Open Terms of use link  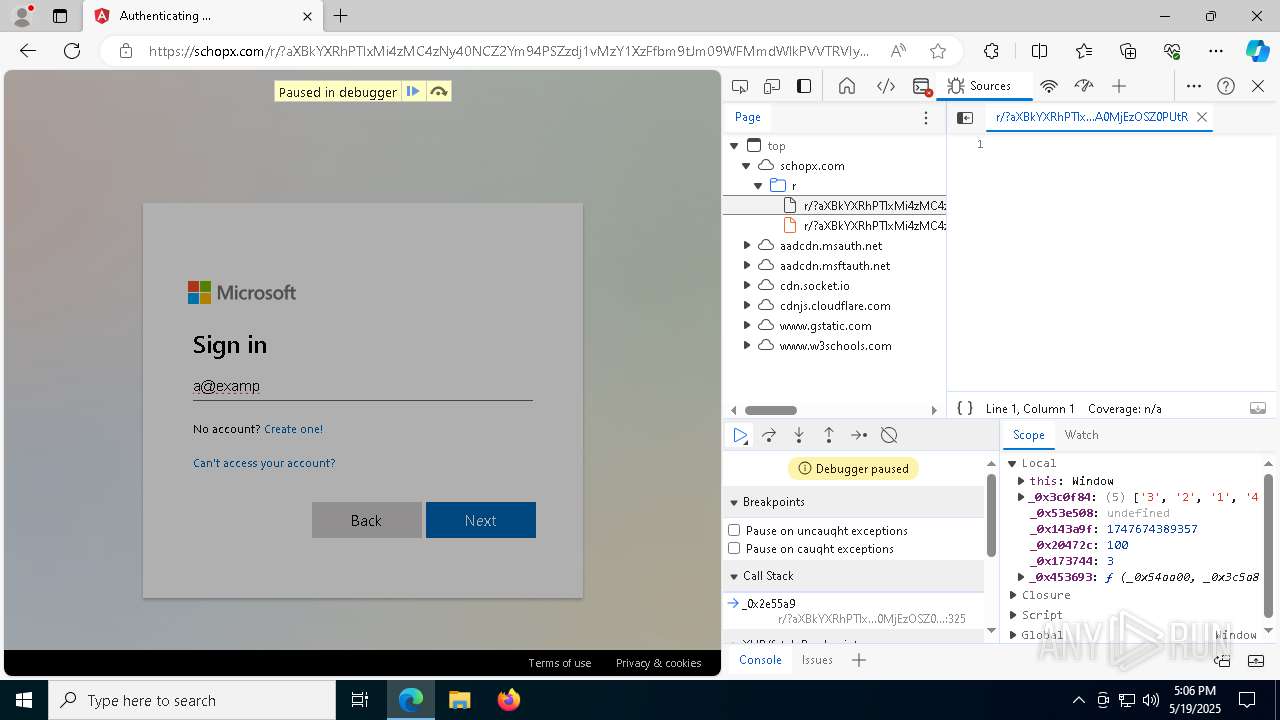click(559, 663)
